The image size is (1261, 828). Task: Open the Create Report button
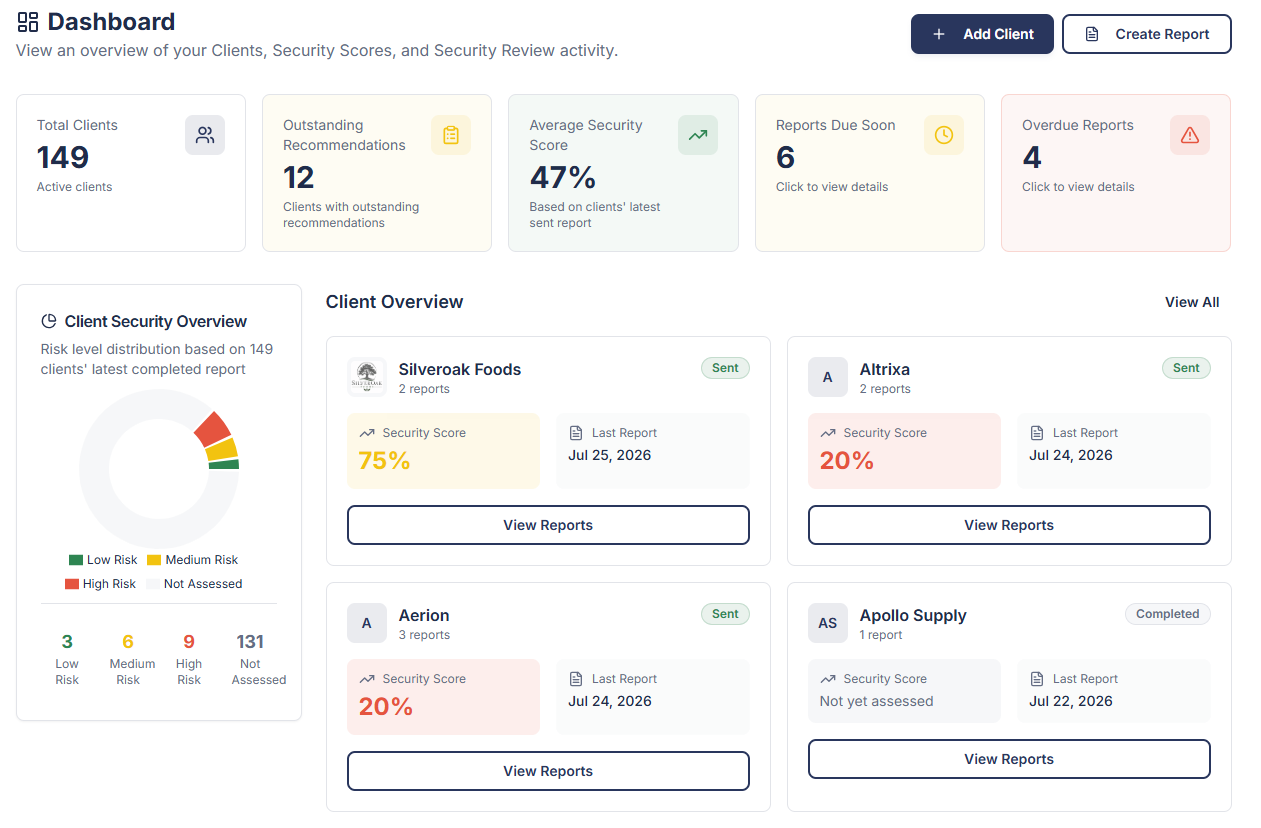[1146, 34]
